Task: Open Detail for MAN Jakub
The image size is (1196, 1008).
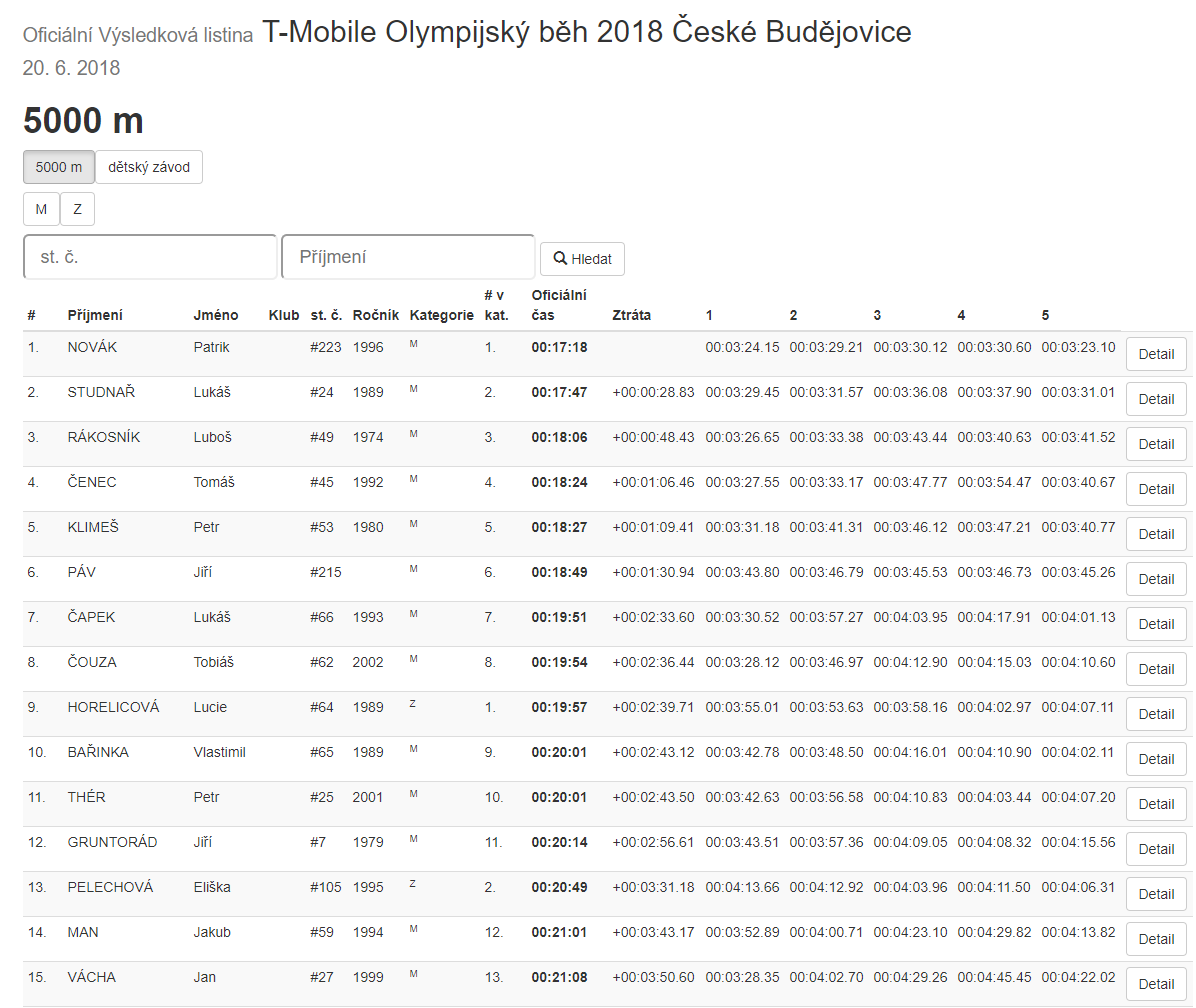Action: pos(1156,939)
